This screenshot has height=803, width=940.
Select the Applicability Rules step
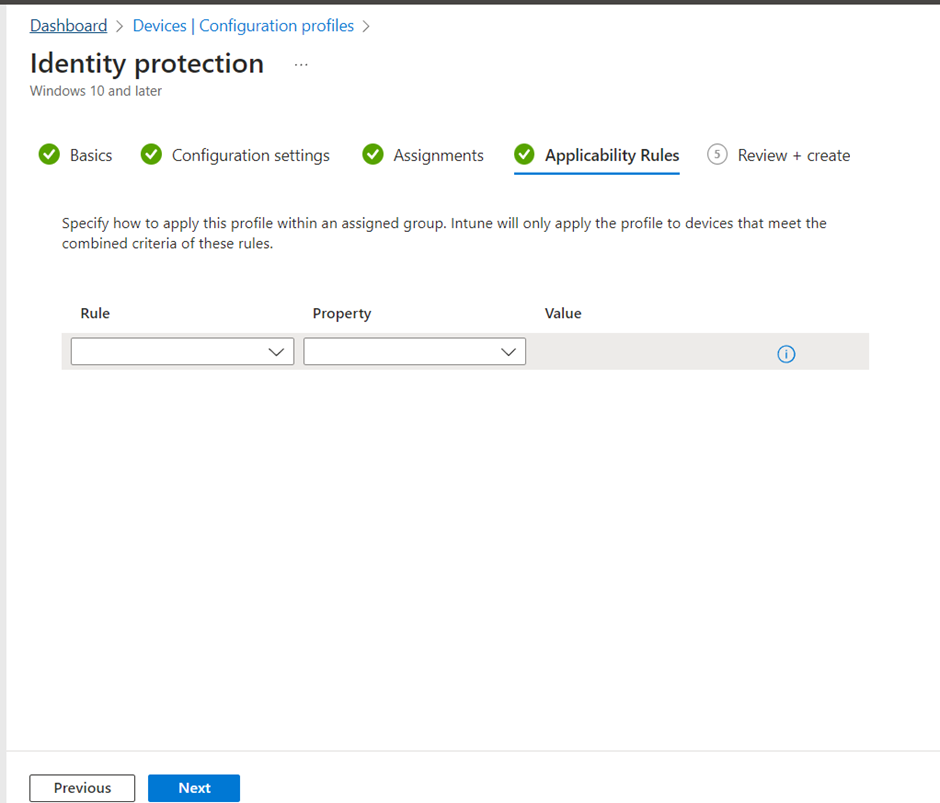(x=596, y=155)
